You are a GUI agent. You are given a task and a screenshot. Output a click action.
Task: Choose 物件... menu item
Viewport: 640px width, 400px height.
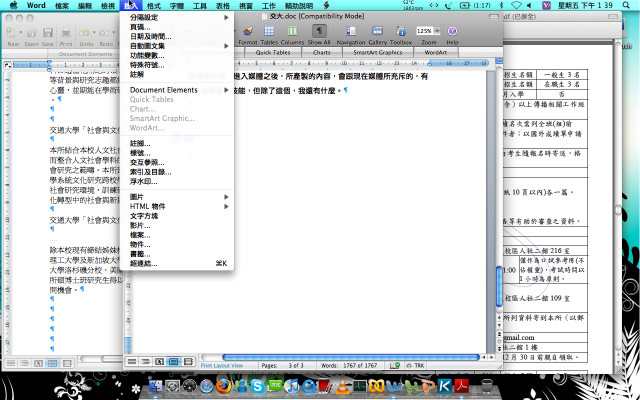(178, 244)
